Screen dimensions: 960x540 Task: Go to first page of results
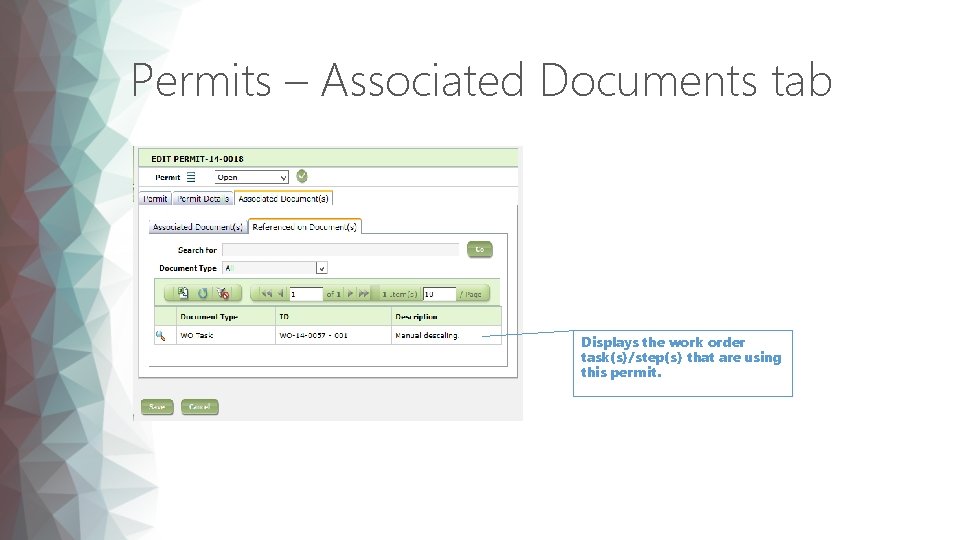pos(266,293)
